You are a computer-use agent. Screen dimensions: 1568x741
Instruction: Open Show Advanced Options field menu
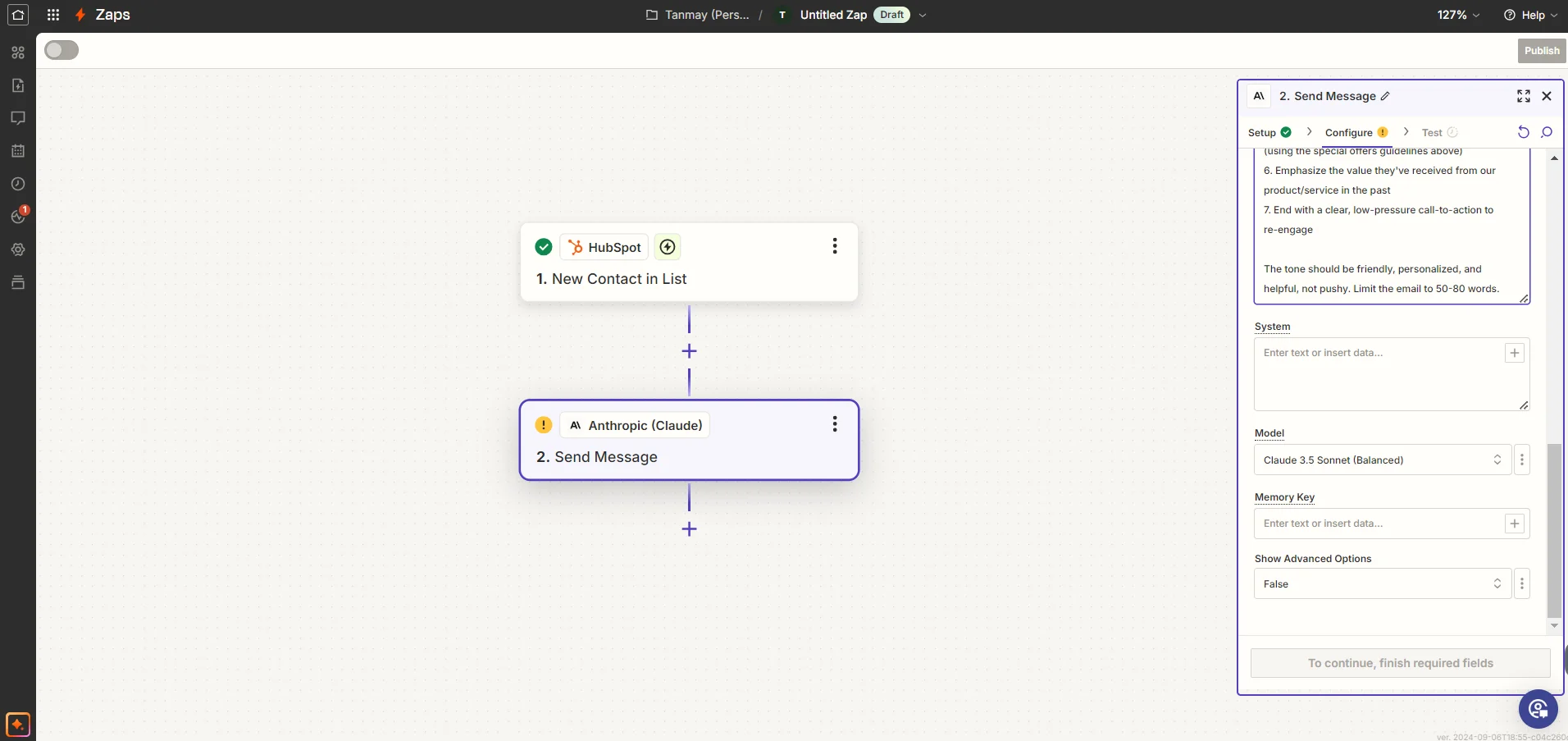(1522, 584)
